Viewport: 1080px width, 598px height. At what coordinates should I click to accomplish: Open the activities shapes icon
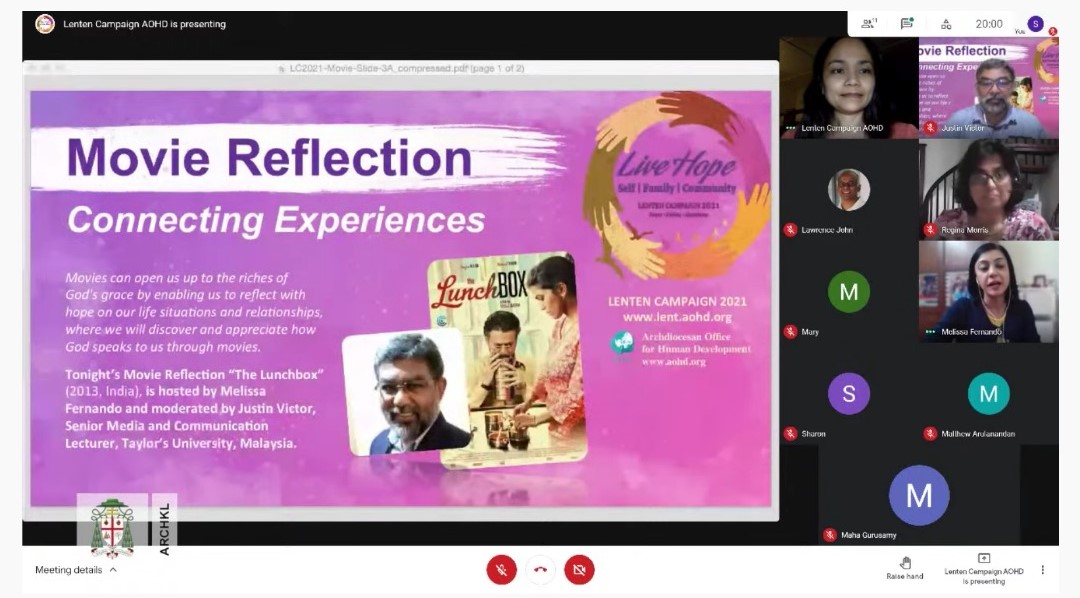tap(946, 23)
